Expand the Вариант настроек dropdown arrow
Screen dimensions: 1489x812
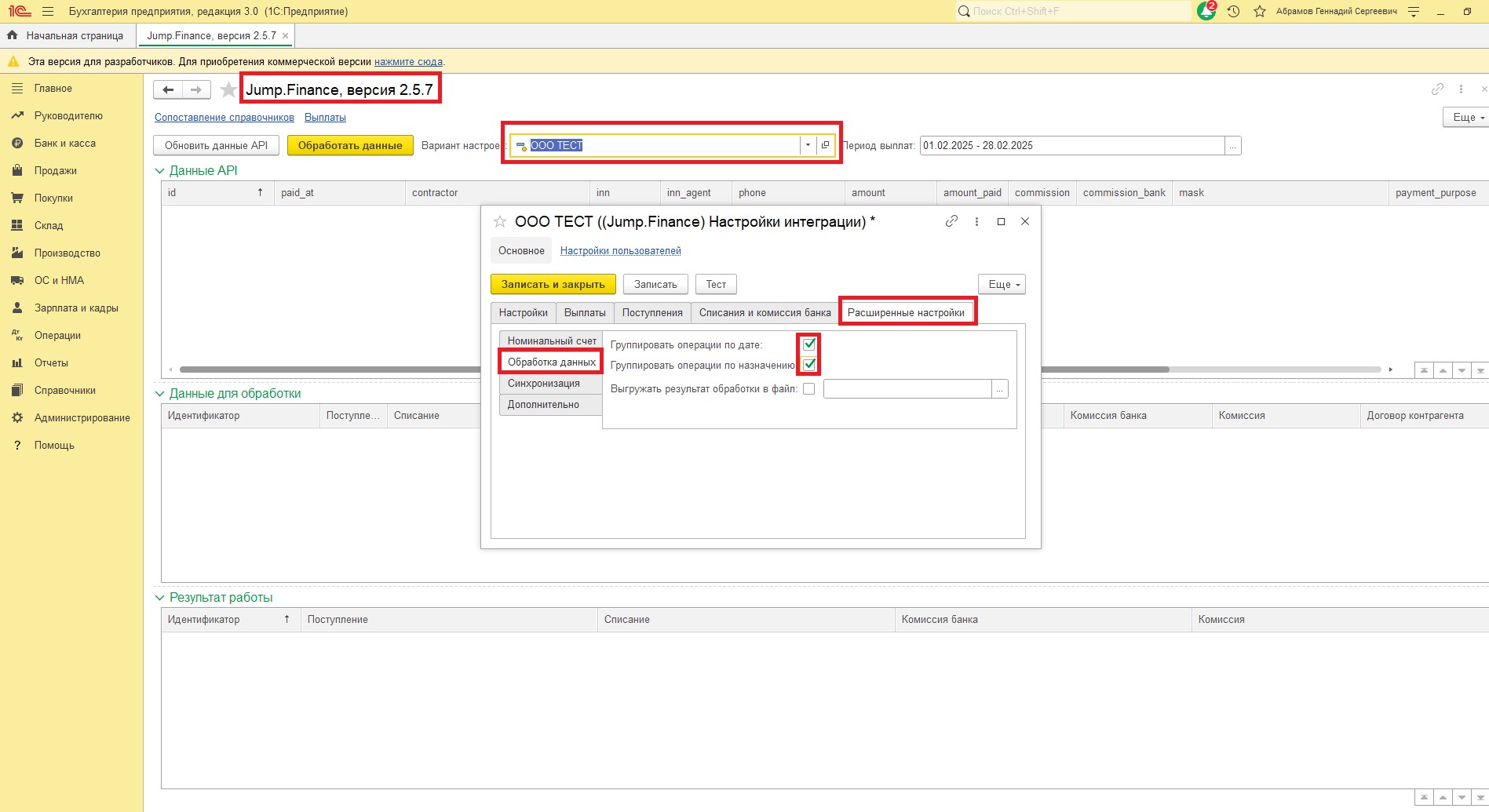[808, 145]
